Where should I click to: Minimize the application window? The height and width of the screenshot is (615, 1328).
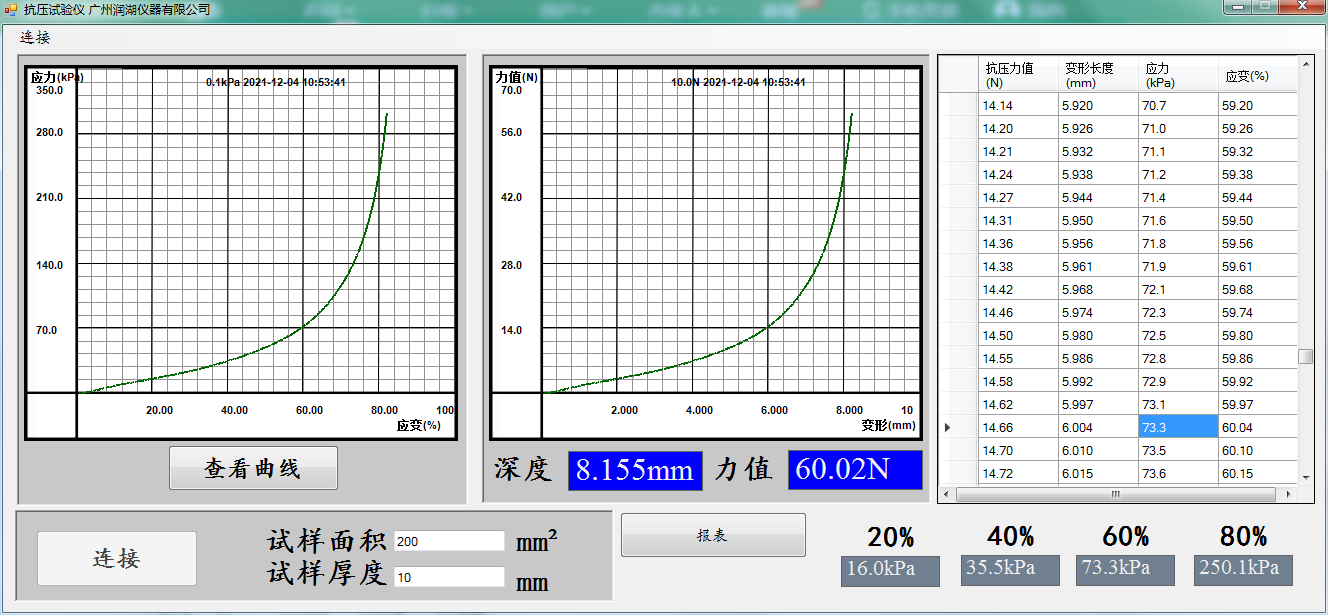pos(1240,8)
